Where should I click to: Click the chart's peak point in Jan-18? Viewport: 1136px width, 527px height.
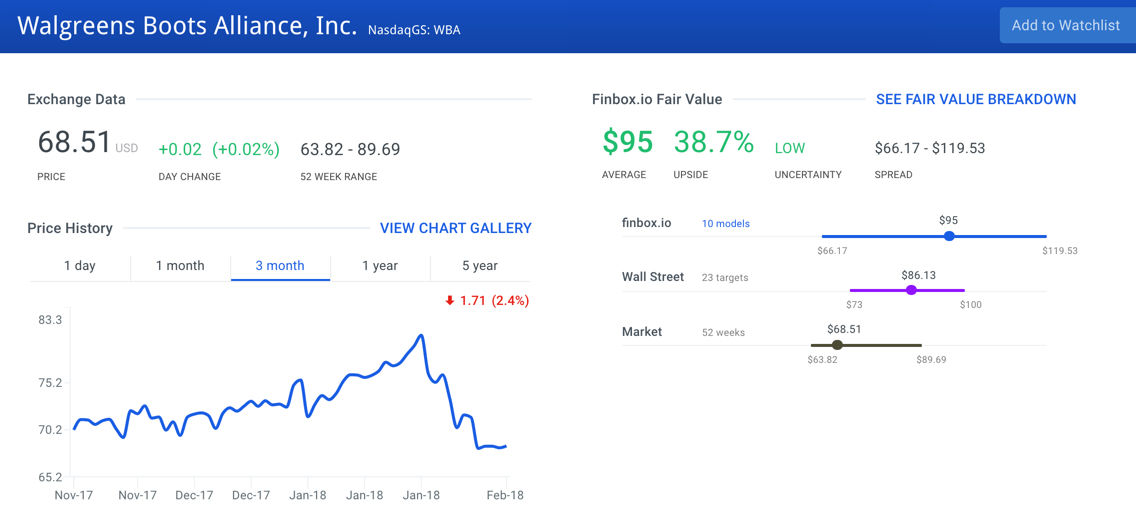point(422,336)
